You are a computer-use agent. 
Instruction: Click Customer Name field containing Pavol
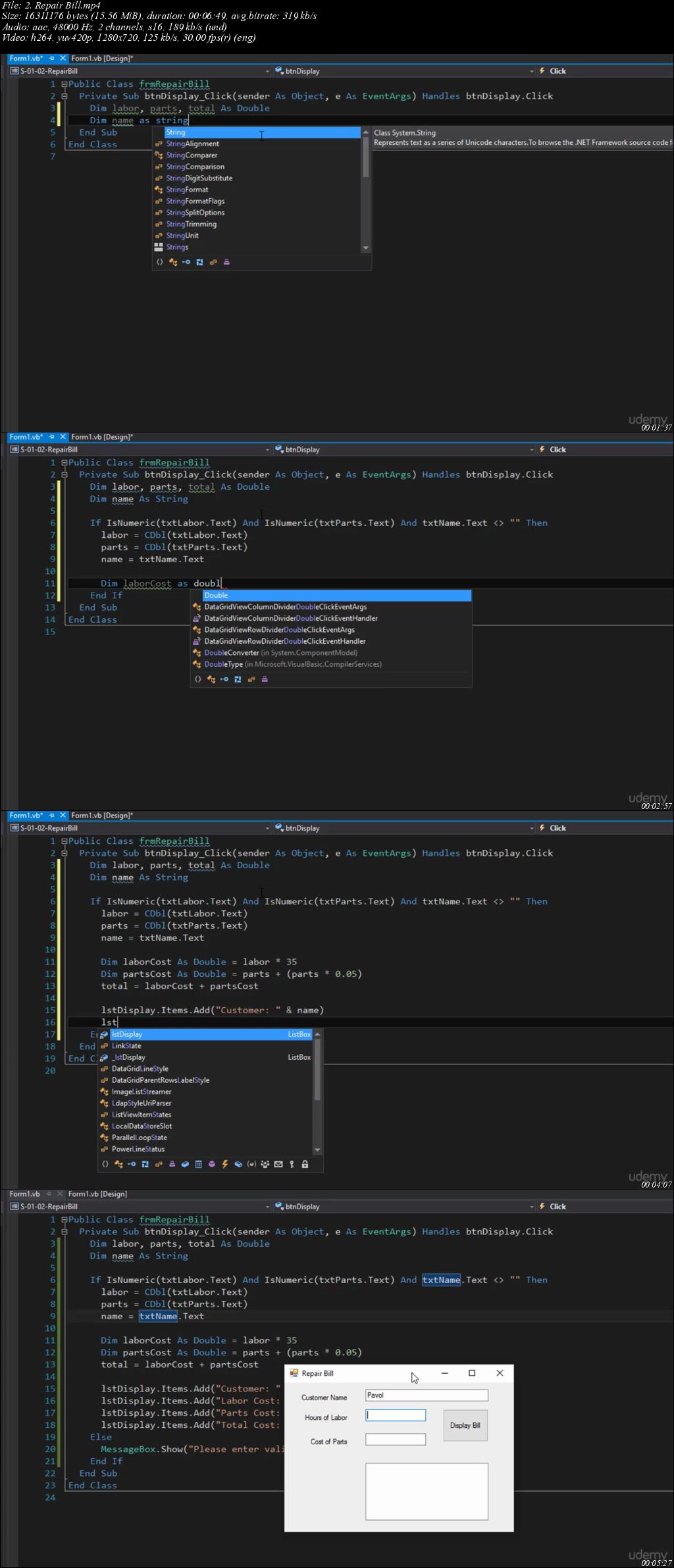tap(427, 1395)
